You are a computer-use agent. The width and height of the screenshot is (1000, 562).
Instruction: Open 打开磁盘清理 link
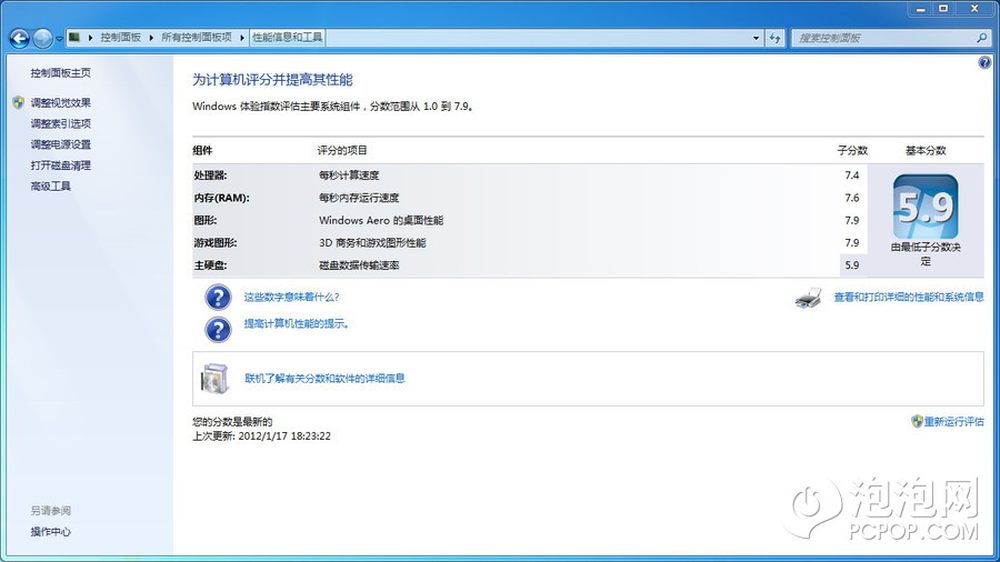[x=61, y=165]
